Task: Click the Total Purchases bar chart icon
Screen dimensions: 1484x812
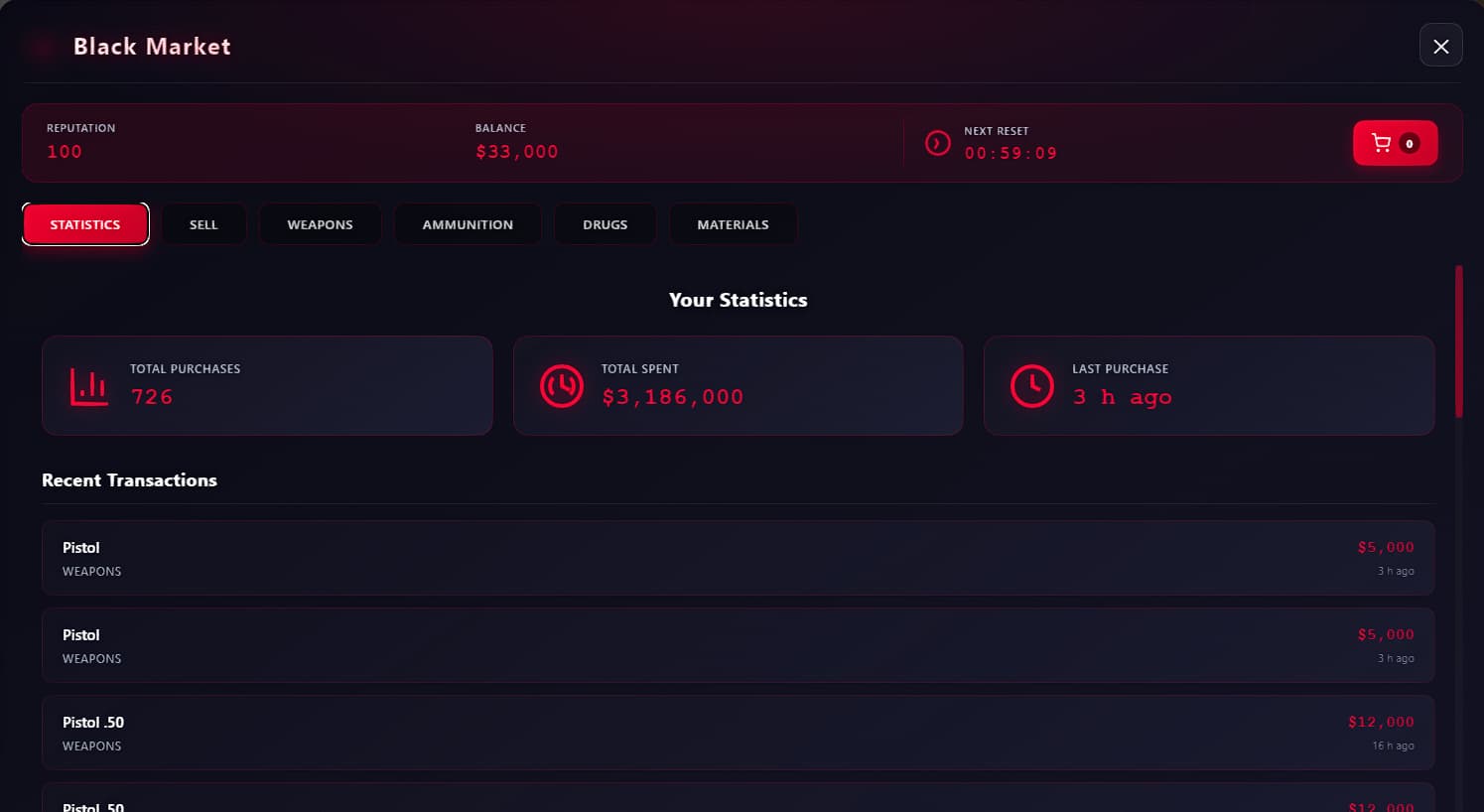Action: pyautogui.click(x=88, y=387)
